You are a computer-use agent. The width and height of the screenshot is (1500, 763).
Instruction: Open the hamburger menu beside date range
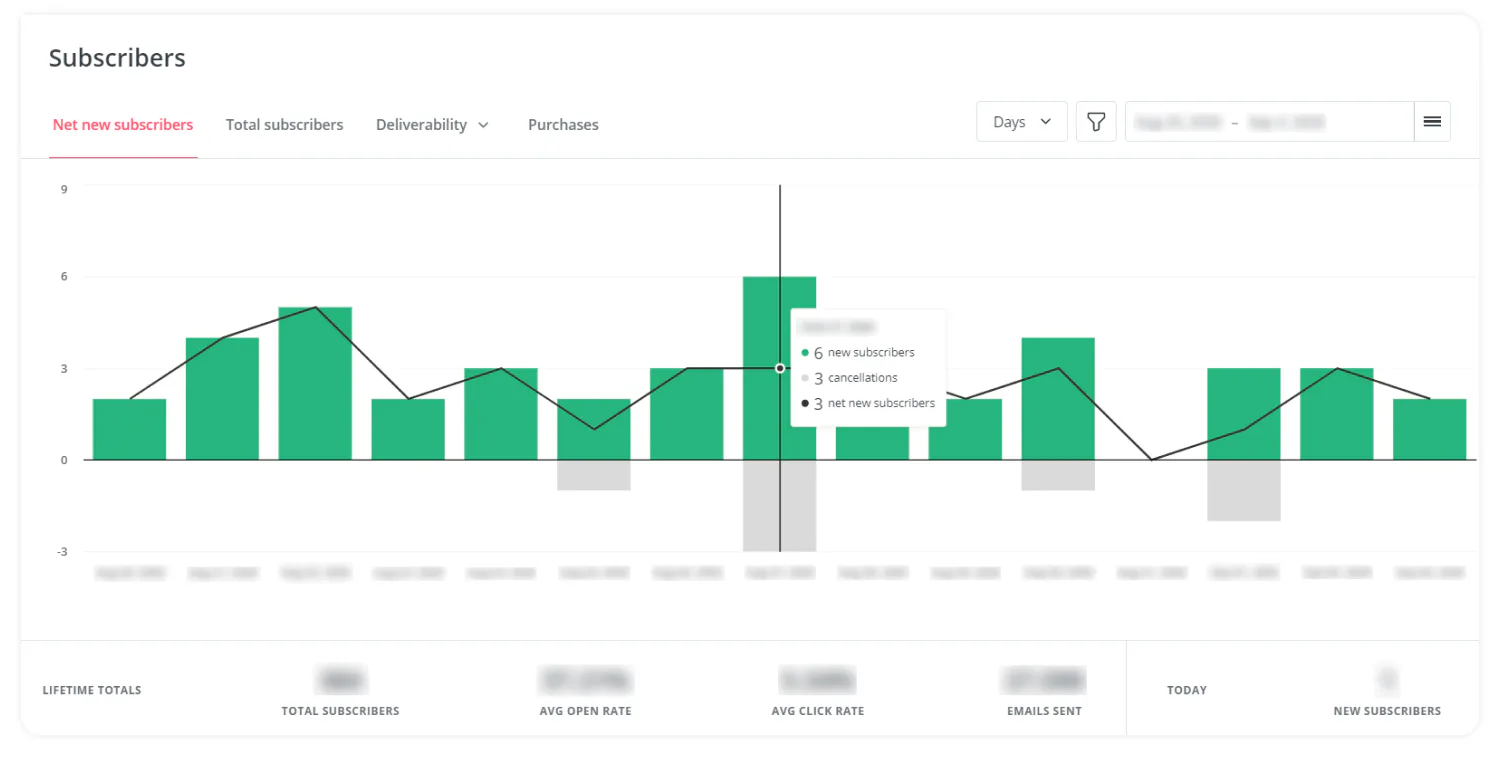[1432, 122]
